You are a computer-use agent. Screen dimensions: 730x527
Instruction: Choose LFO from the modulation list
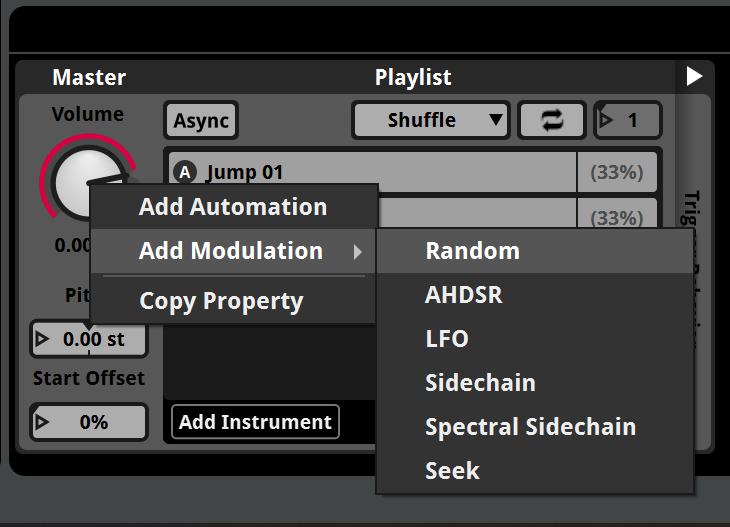tap(446, 339)
